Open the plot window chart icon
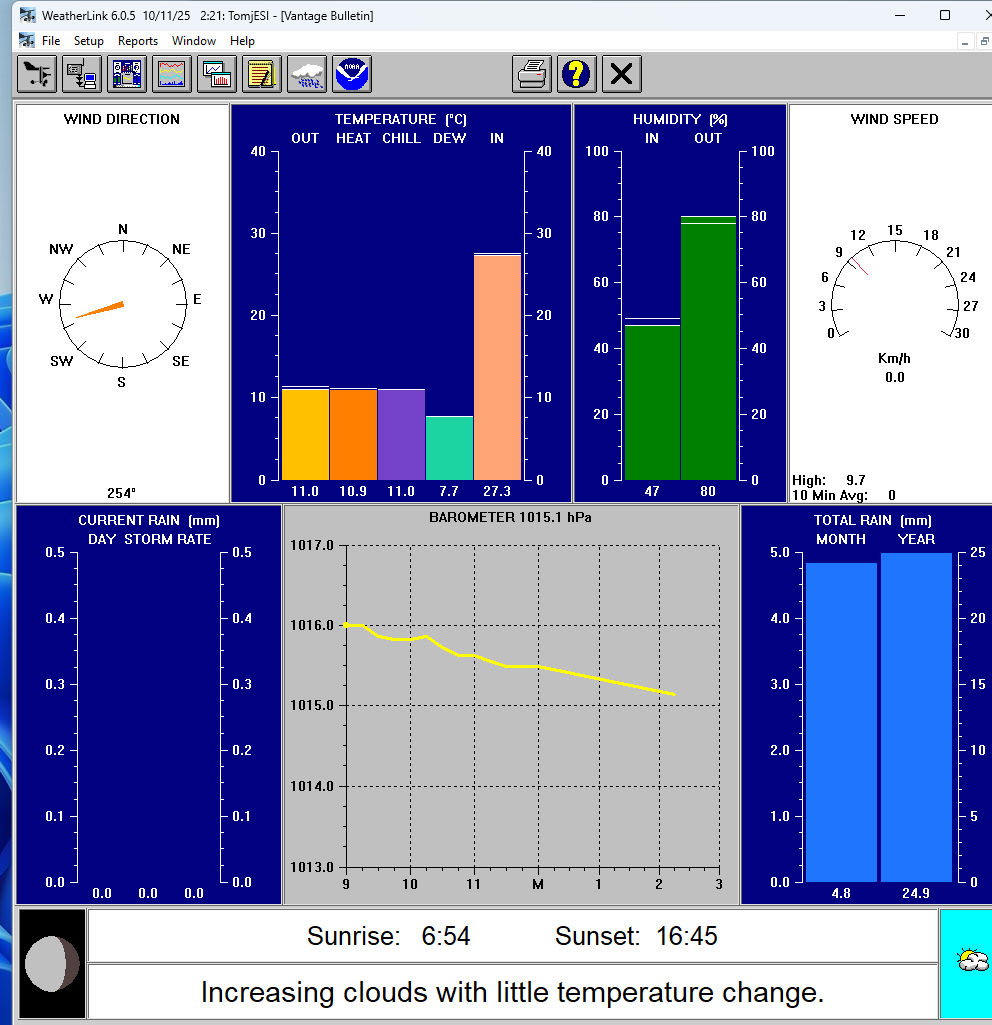This screenshot has width=992, height=1025. pyautogui.click(x=217, y=74)
